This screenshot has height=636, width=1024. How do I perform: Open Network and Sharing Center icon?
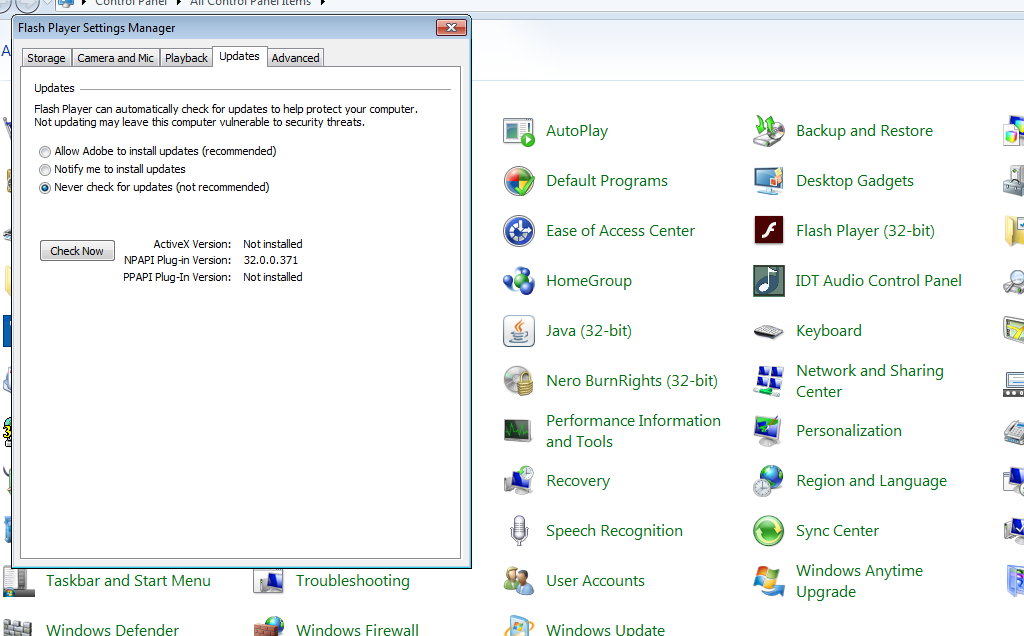pos(769,381)
